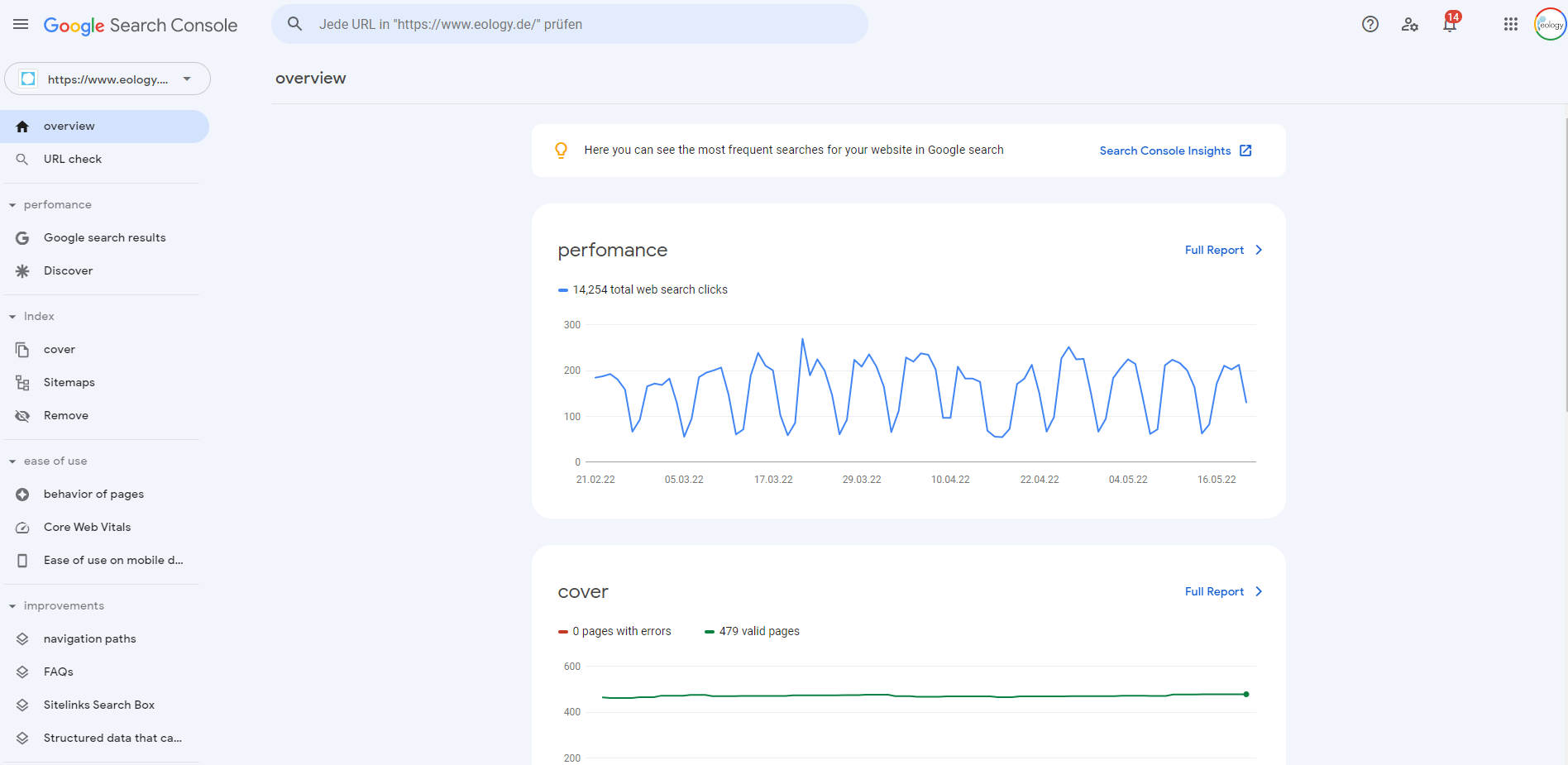Open Sitemaps in the sidebar

coord(104,383)
